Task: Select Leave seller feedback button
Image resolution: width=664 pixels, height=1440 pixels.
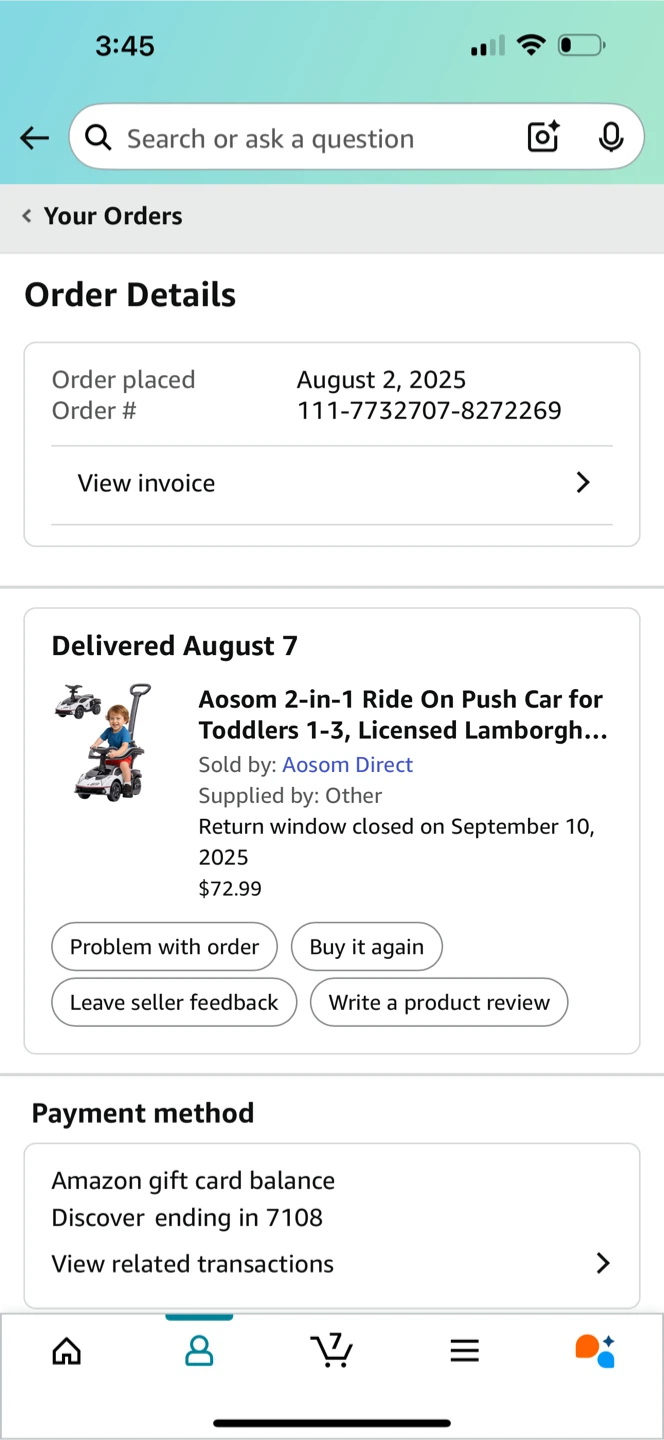Action: (x=174, y=1003)
